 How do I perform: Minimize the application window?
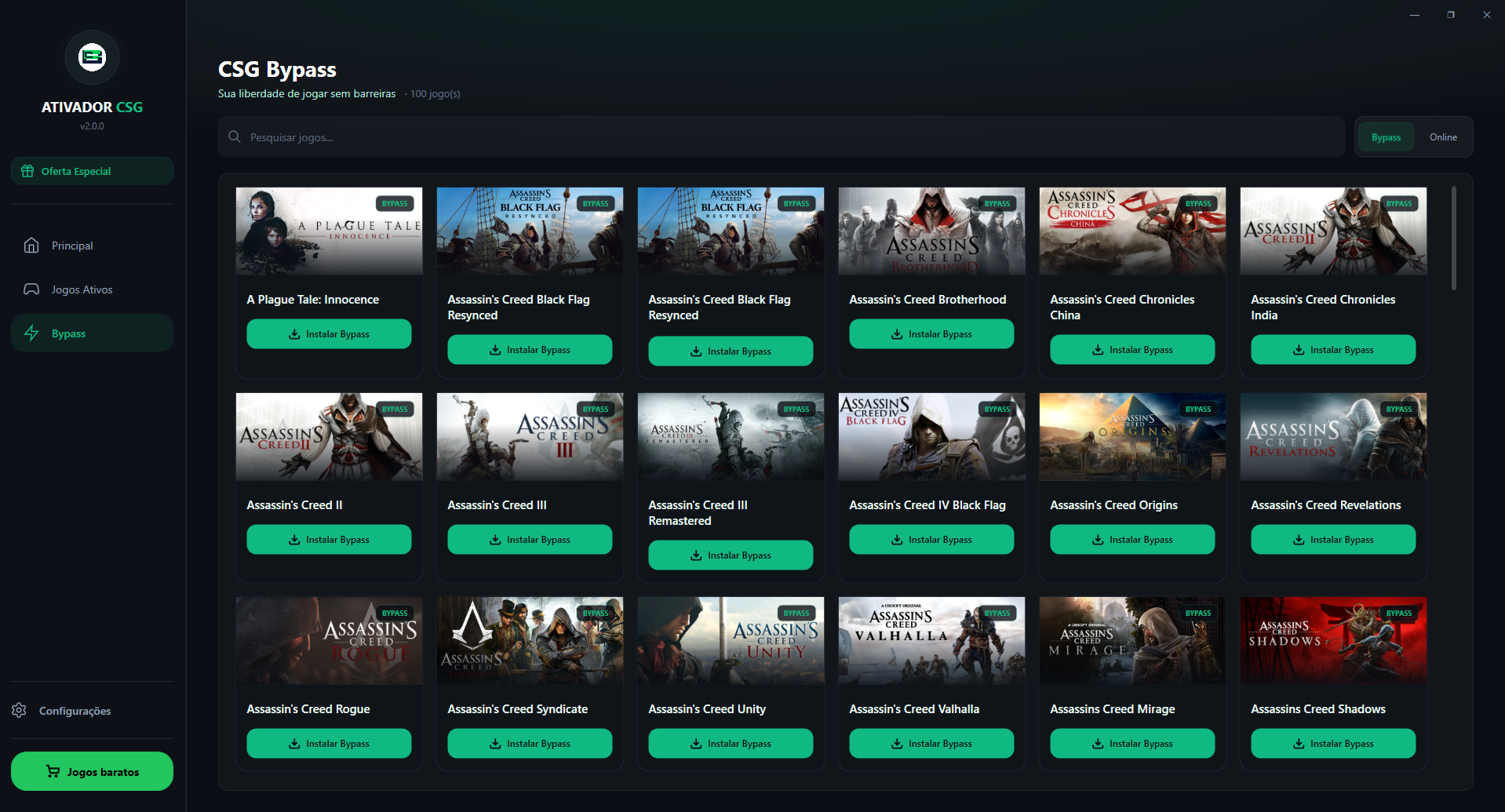(x=1415, y=15)
